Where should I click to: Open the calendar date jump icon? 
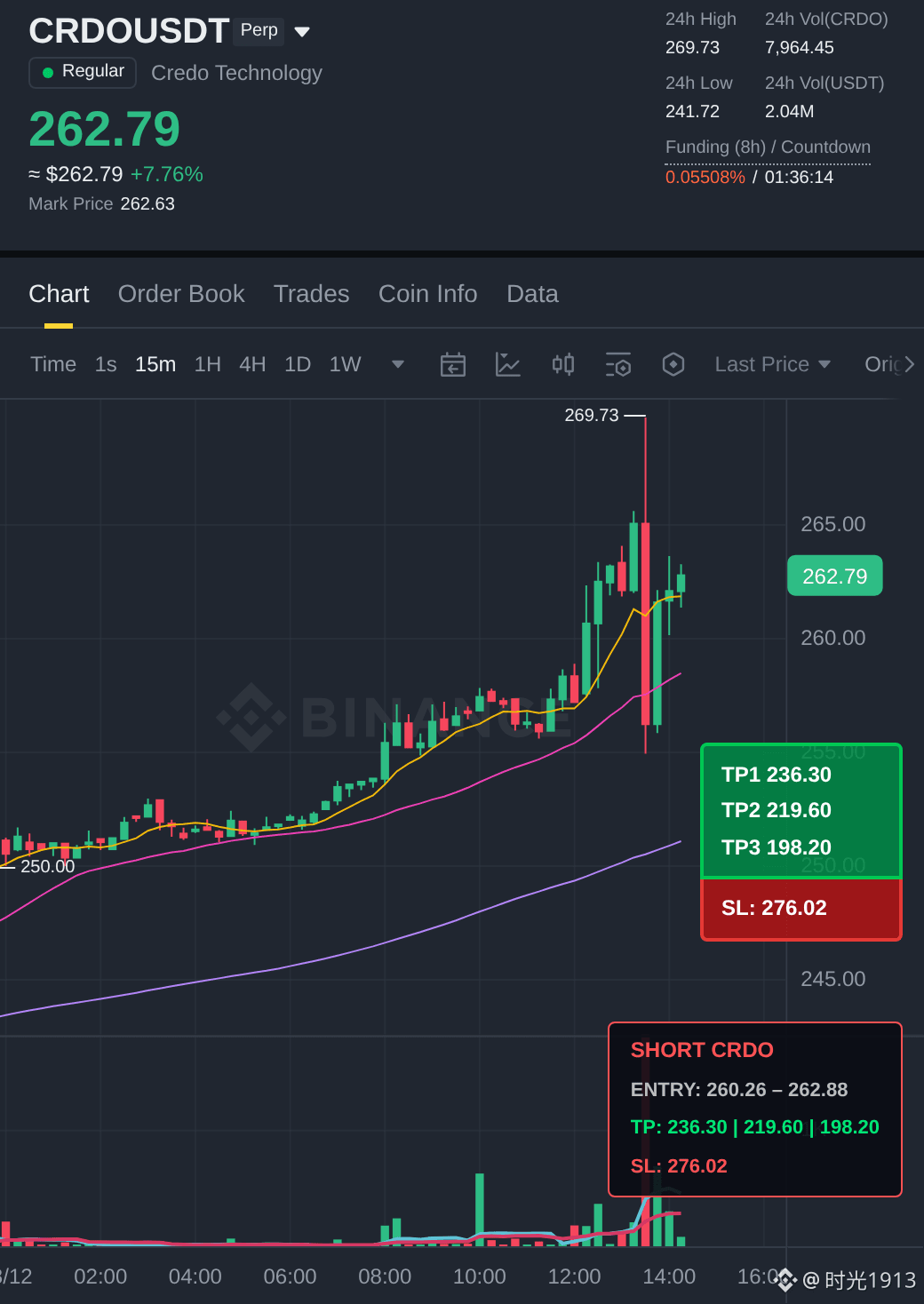click(453, 364)
